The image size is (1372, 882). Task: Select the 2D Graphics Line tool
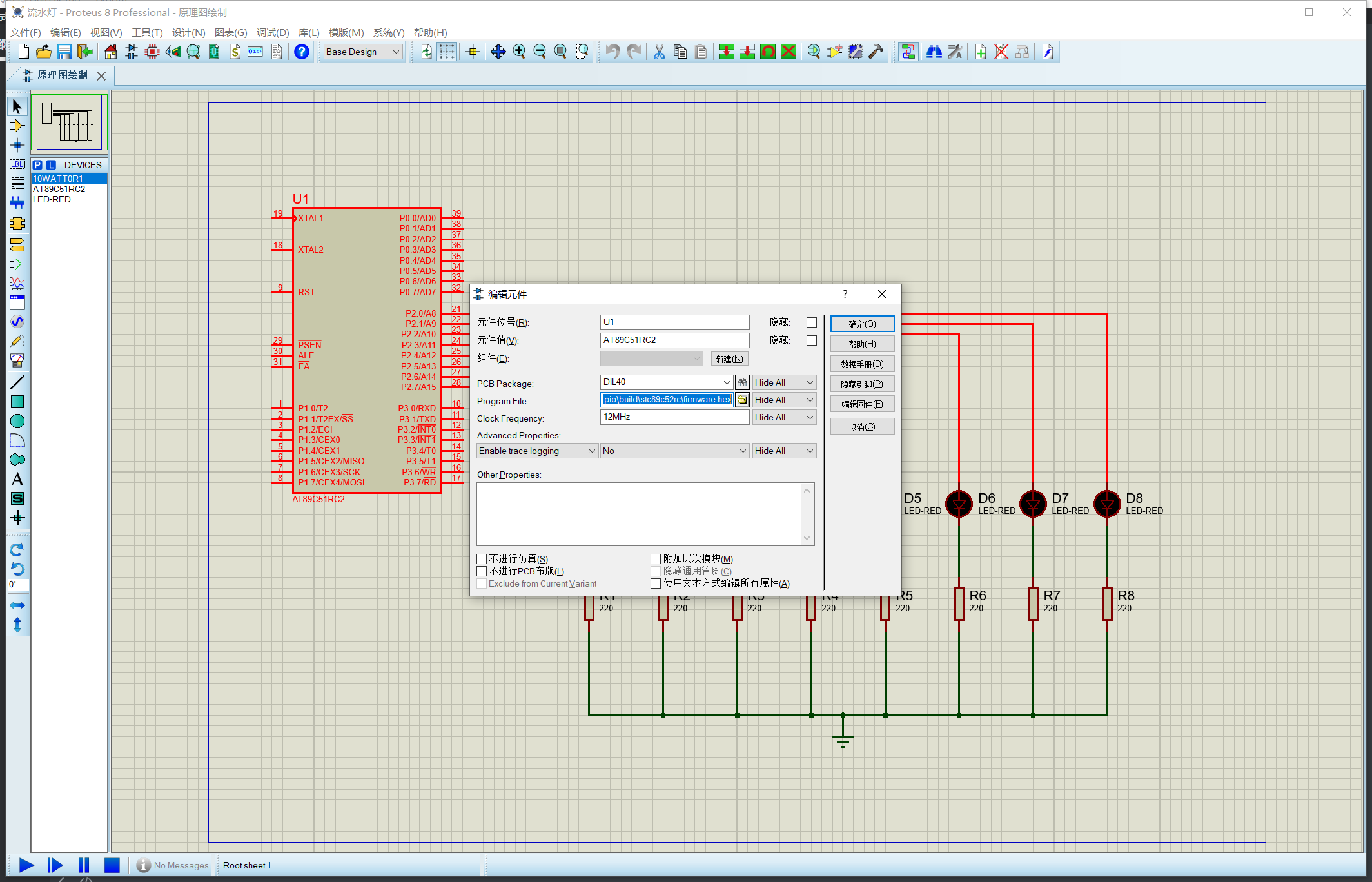17,382
